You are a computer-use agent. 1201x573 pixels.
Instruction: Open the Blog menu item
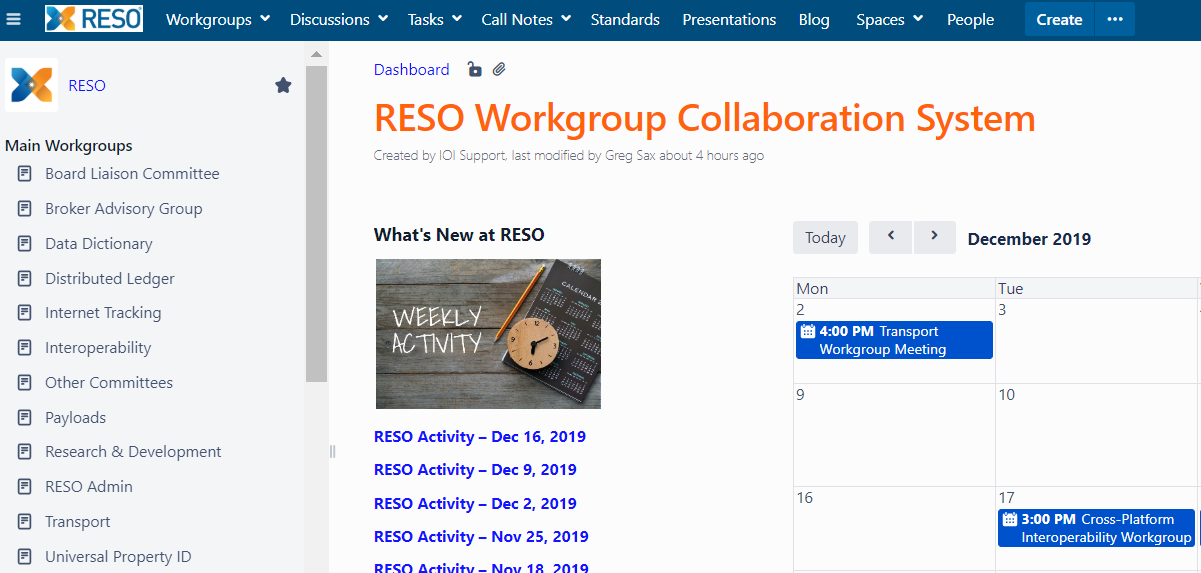coord(814,19)
